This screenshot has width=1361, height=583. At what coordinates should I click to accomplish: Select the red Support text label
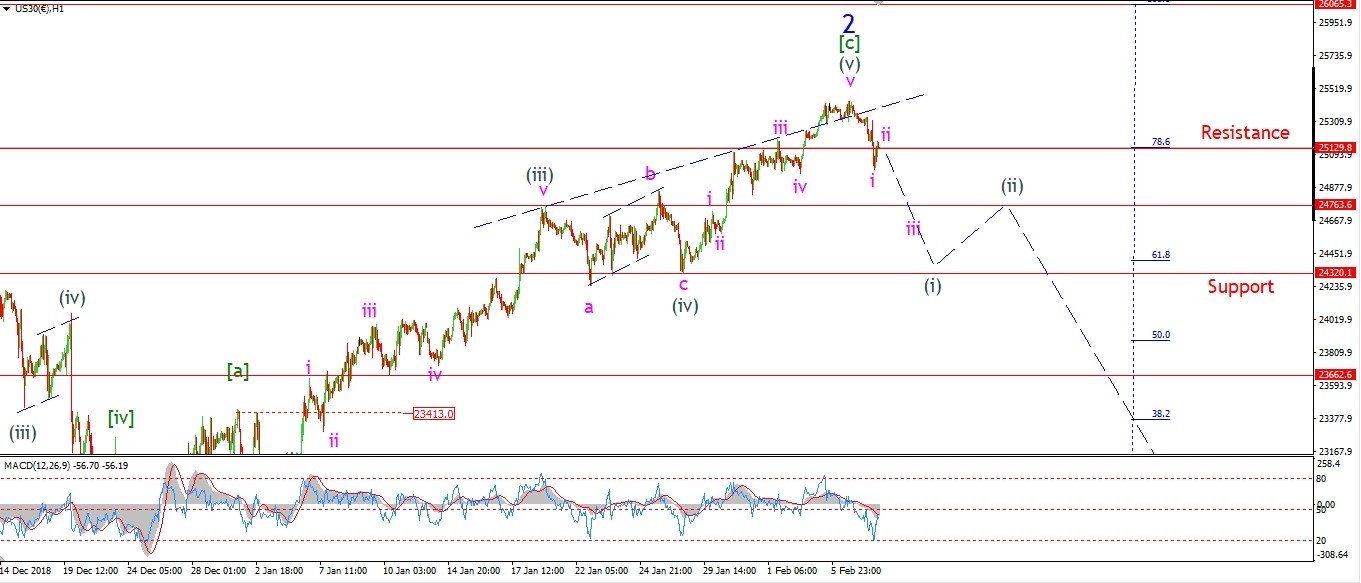pyautogui.click(x=1240, y=287)
